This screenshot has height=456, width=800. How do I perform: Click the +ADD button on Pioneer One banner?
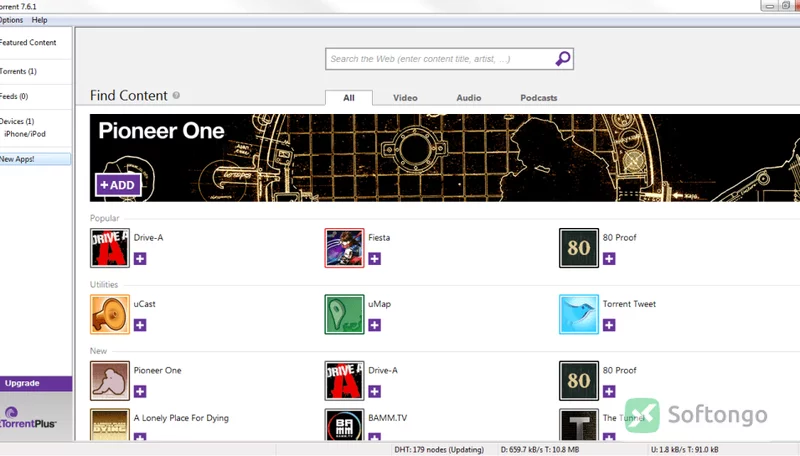click(118, 185)
